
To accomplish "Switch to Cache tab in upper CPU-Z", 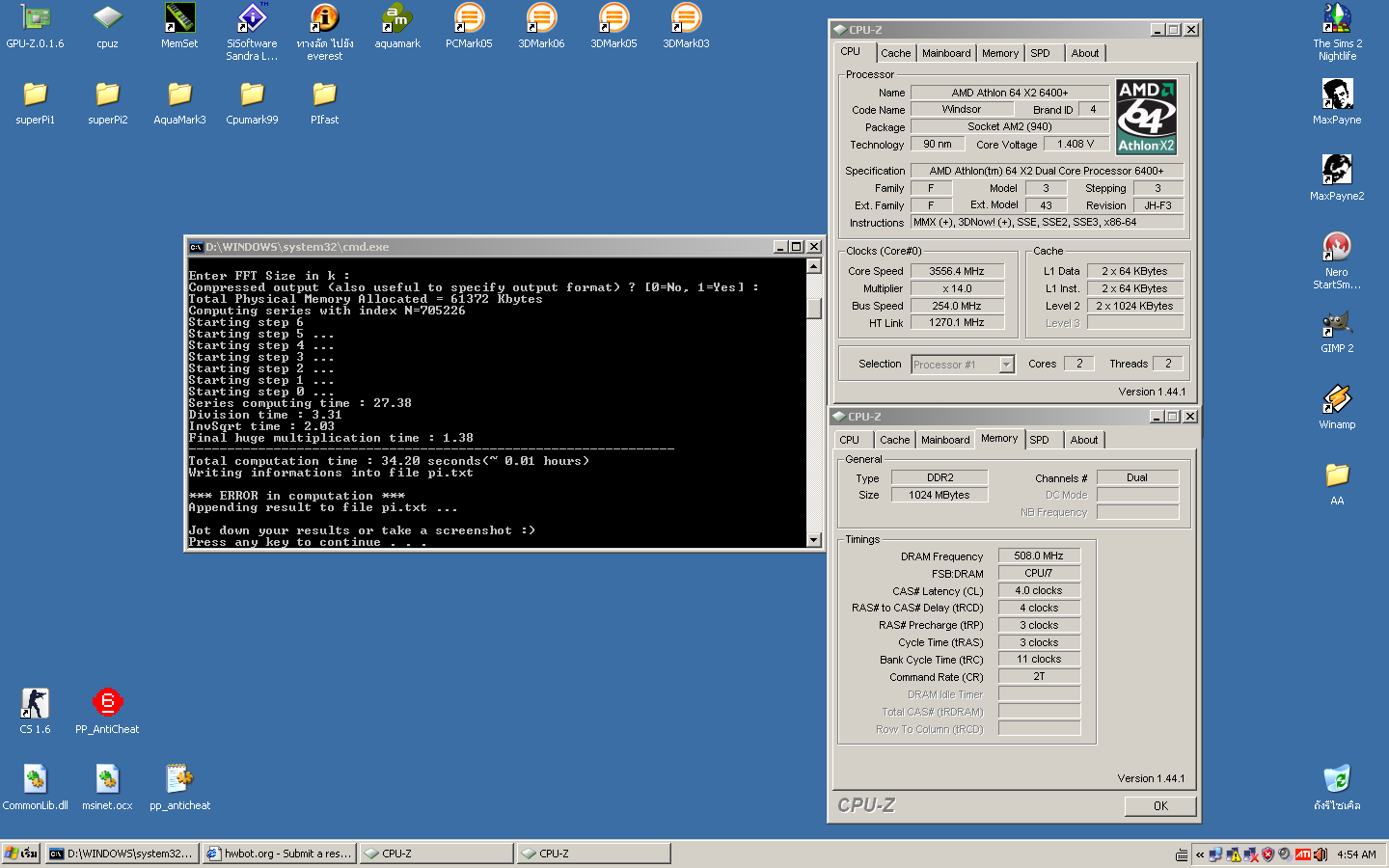I will coord(895,53).
